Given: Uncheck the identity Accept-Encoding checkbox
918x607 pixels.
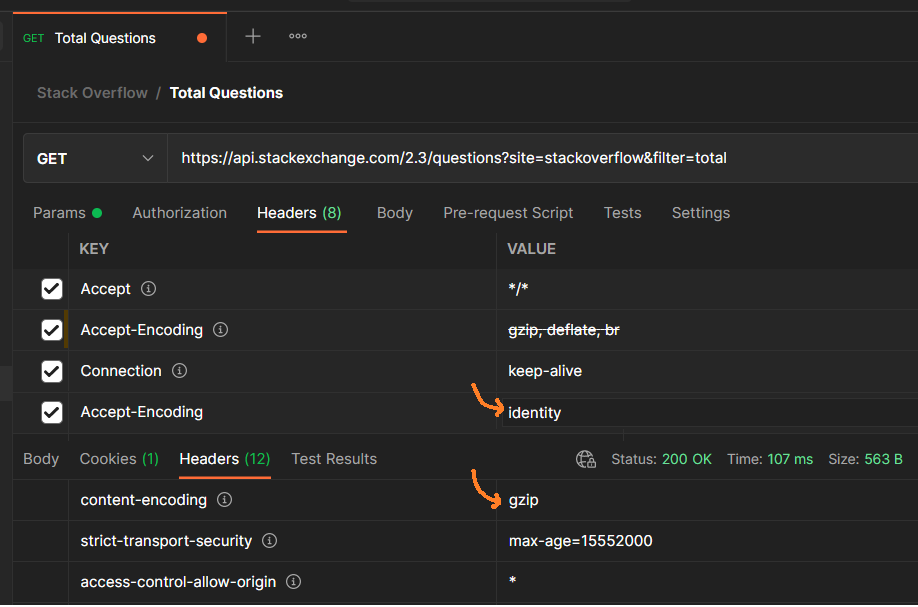Looking at the screenshot, I should tap(52, 411).
